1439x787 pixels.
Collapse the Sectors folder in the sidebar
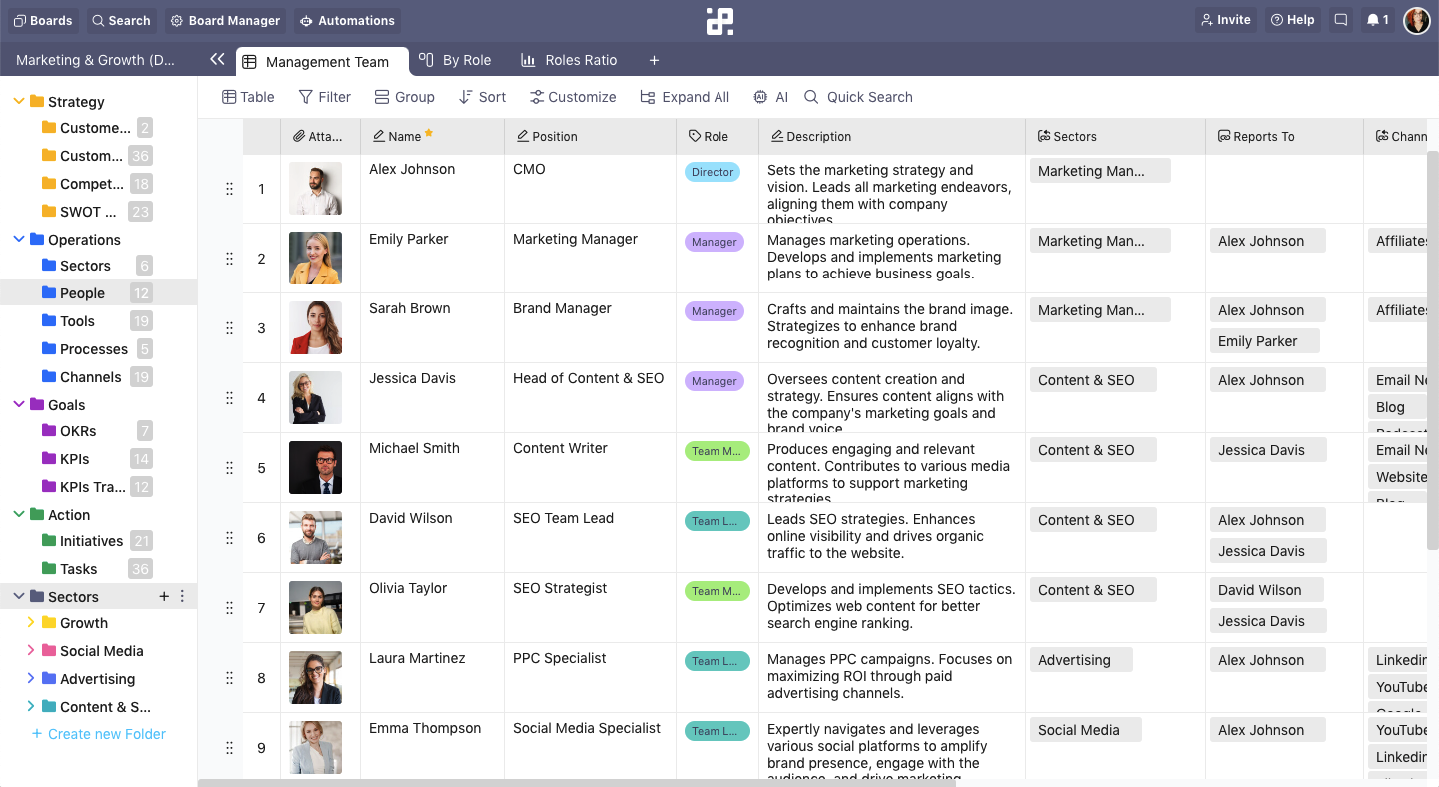17,595
